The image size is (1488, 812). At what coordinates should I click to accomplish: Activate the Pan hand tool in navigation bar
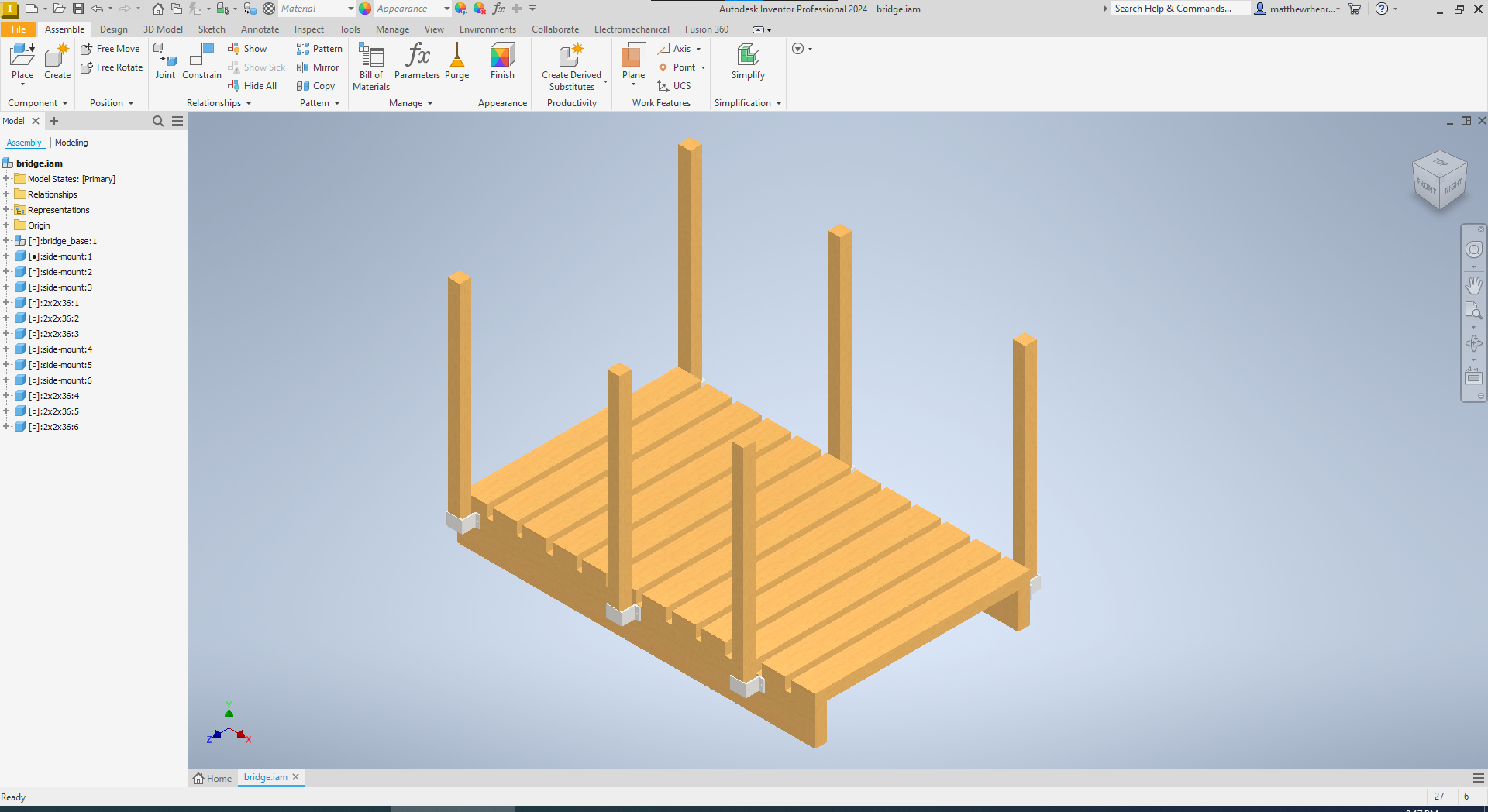(1473, 285)
